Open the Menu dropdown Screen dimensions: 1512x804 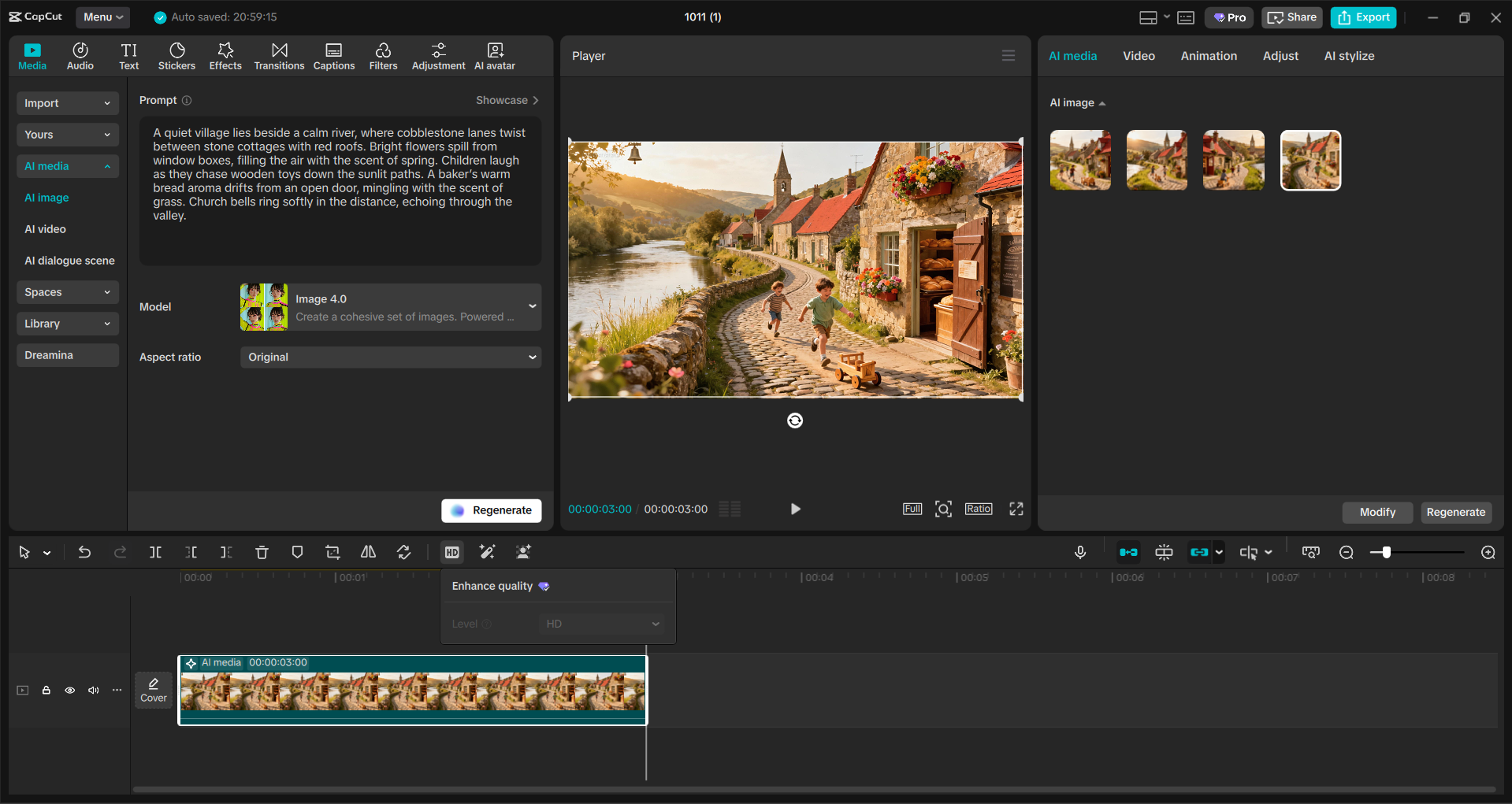[x=102, y=17]
